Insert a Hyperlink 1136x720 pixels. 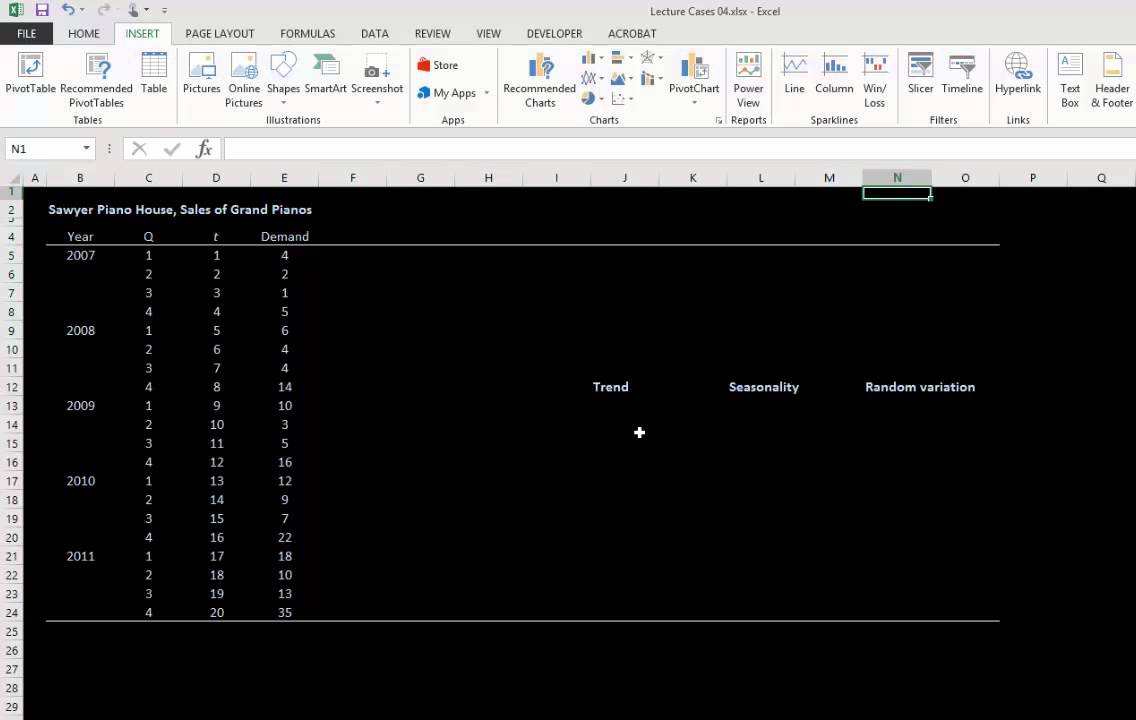click(x=1017, y=74)
